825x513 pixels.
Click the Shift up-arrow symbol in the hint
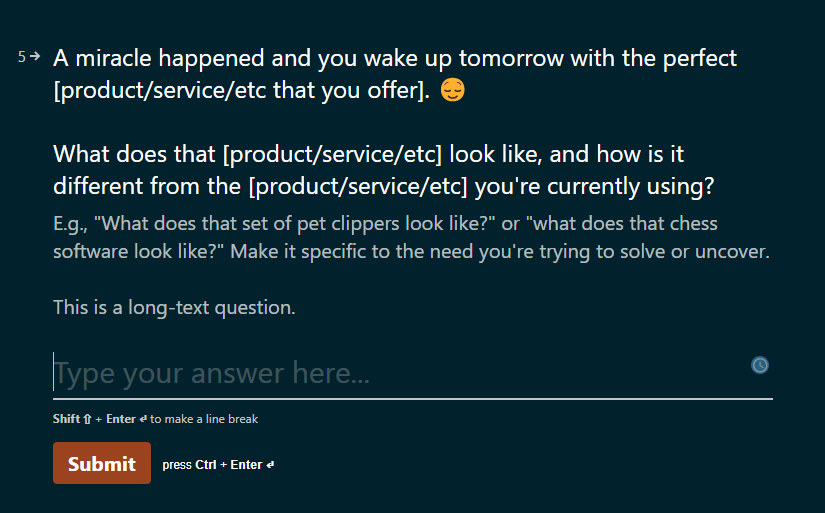pyautogui.click(x=87, y=419)
